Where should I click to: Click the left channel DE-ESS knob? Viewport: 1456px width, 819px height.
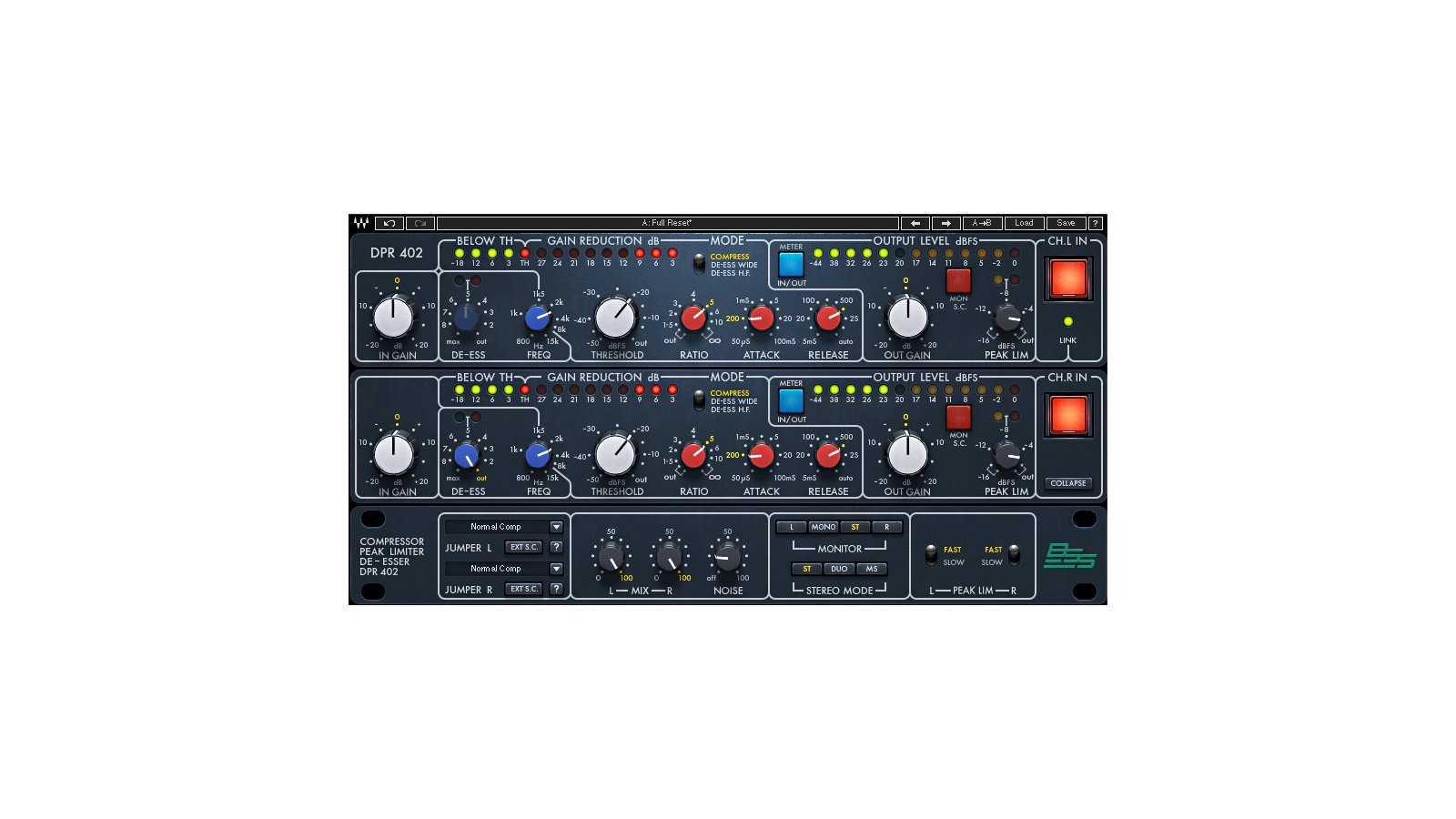coord(466,318)
